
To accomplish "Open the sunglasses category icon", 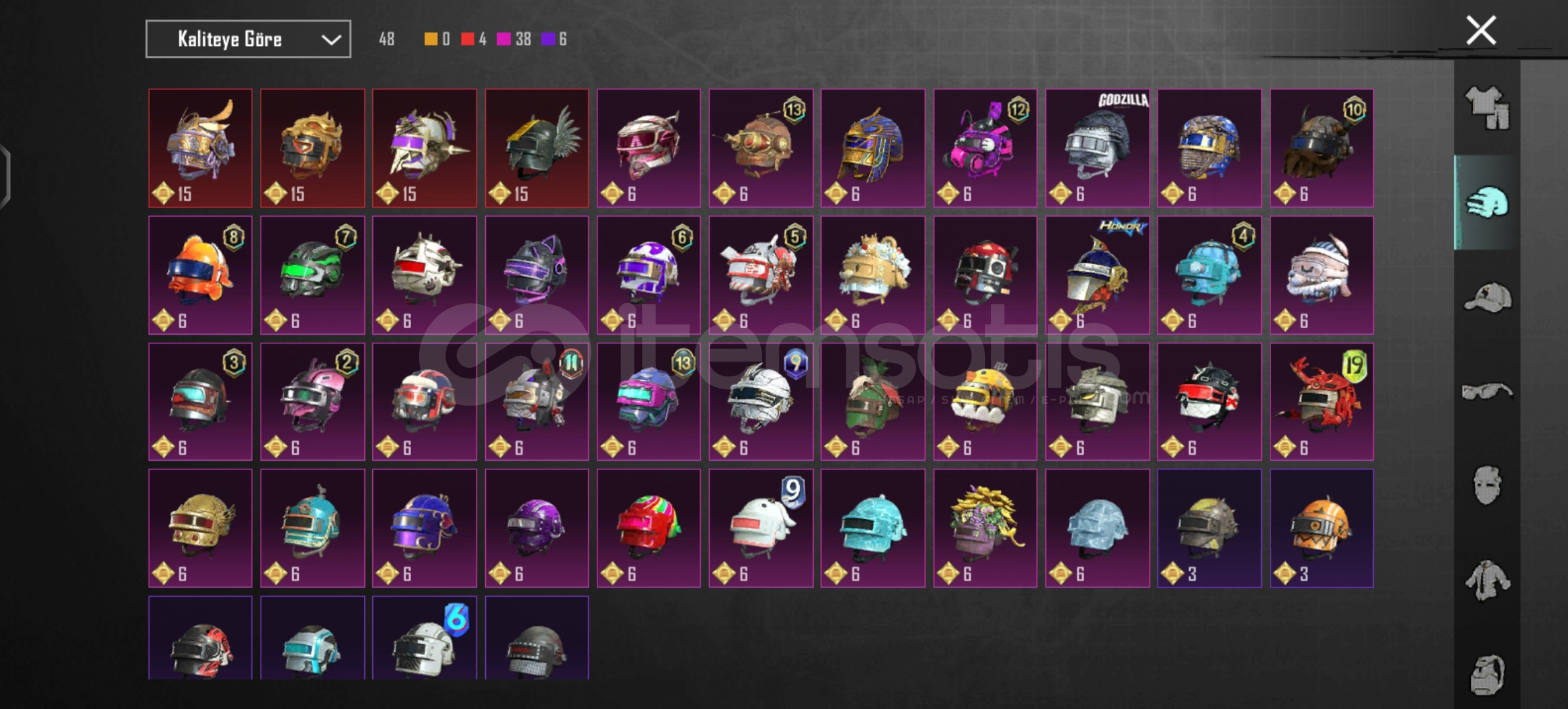I will click(x=1487, y=392).
